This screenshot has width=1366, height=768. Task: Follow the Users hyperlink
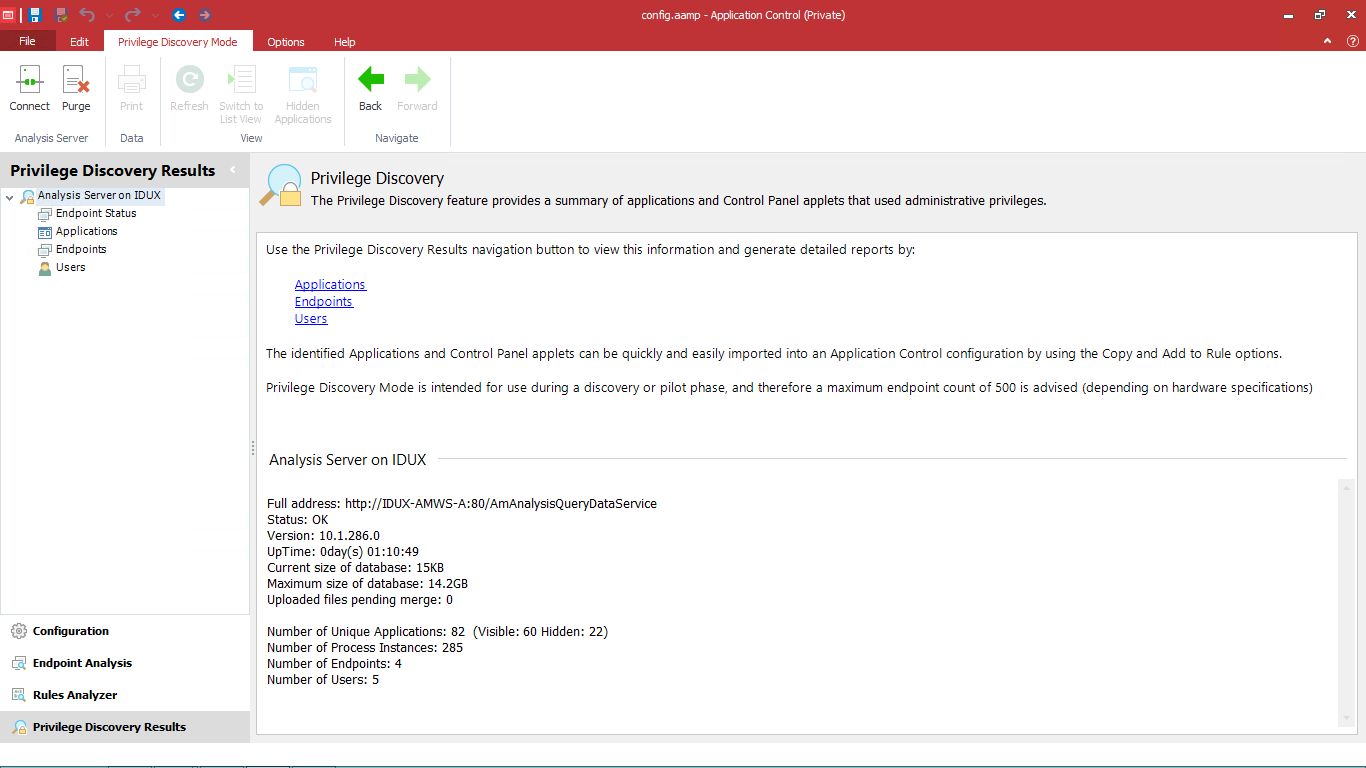pyautogui.click(x=311, y=319)
